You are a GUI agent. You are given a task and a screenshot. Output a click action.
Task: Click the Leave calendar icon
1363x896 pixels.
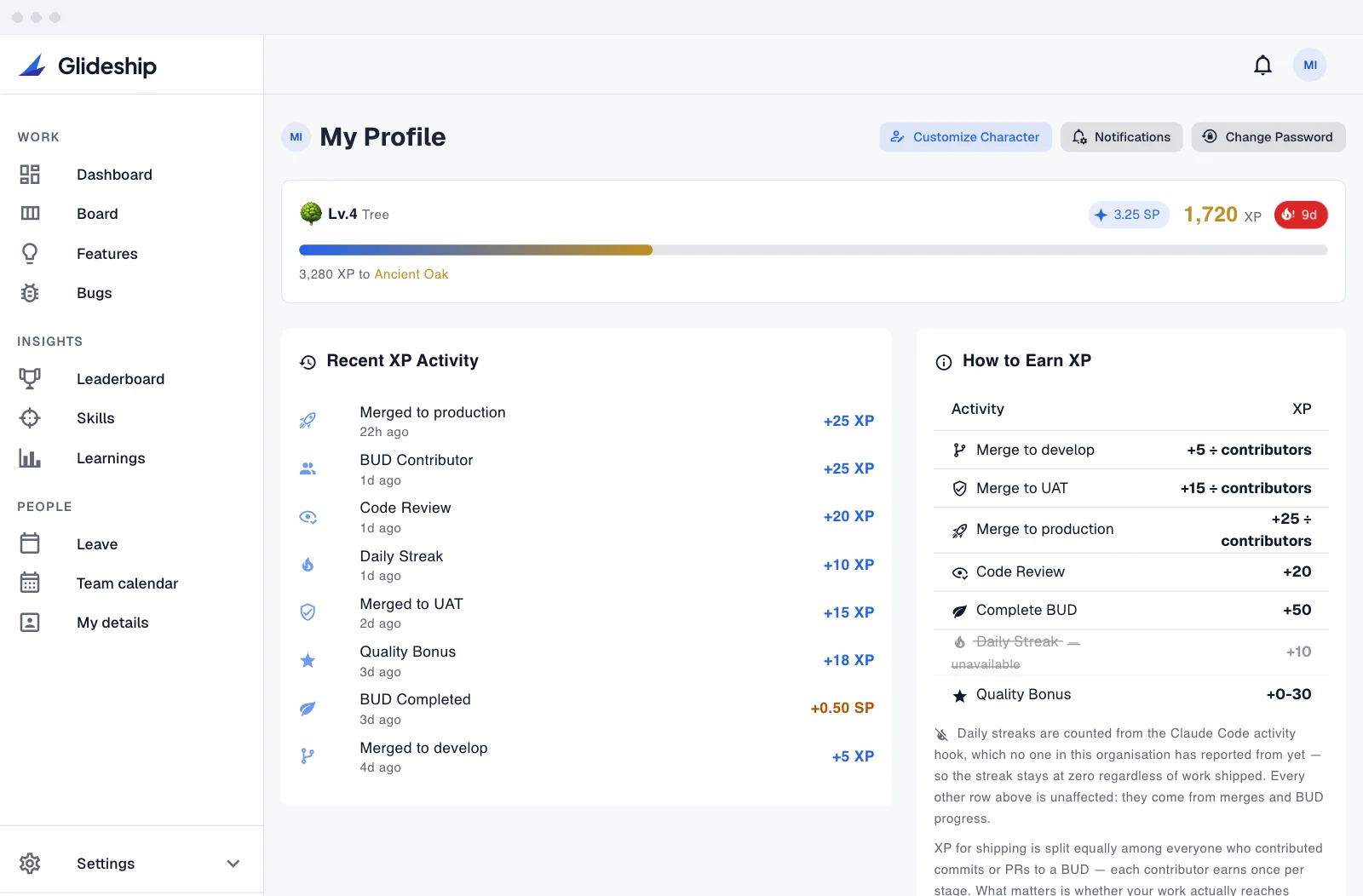click(30, 543)
